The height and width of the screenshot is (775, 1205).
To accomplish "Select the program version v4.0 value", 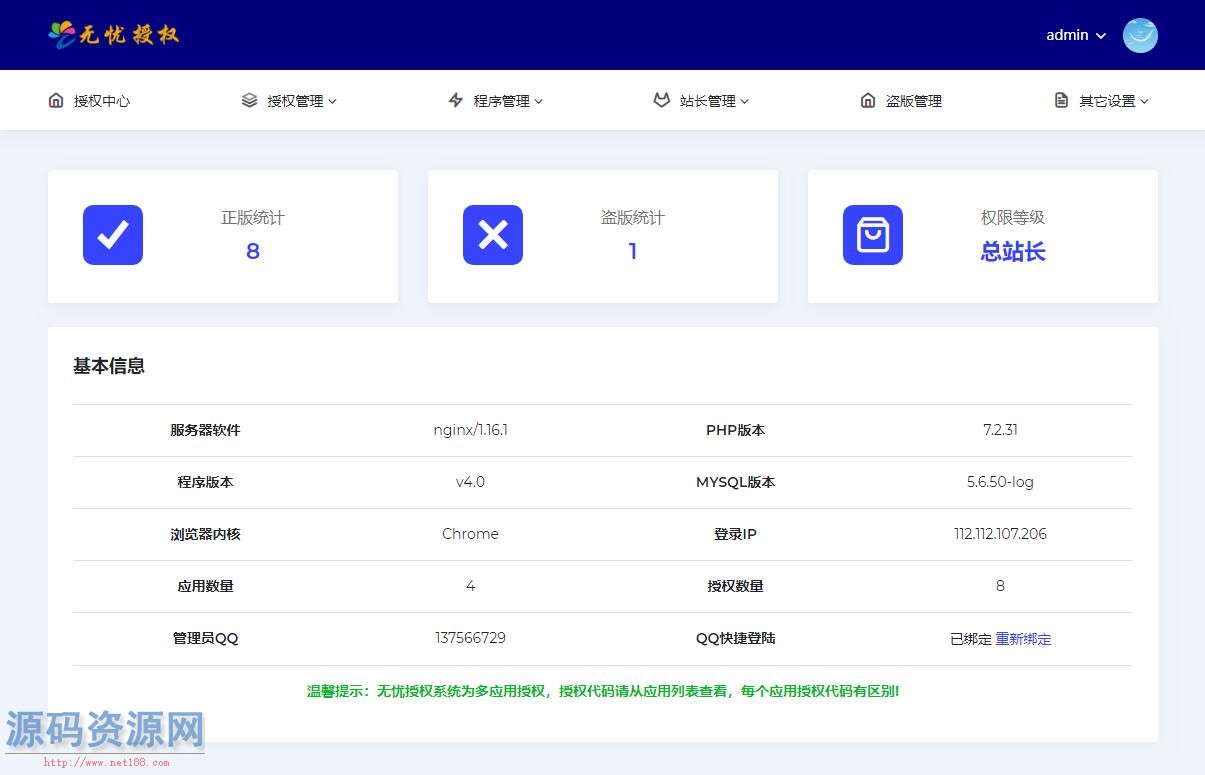I will click(x=470, y=482).
